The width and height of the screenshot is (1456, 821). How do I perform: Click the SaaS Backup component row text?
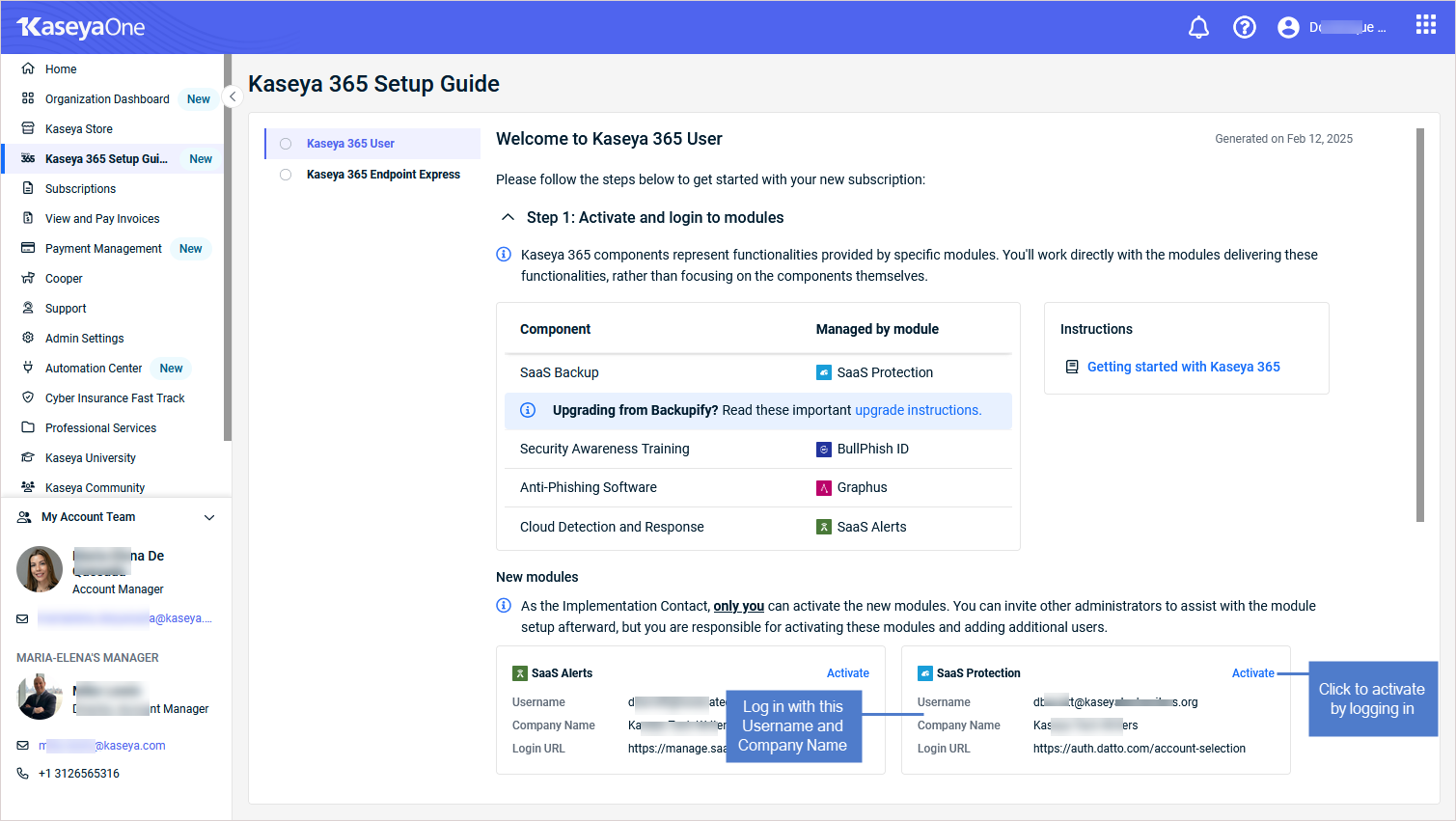[560, 372]
